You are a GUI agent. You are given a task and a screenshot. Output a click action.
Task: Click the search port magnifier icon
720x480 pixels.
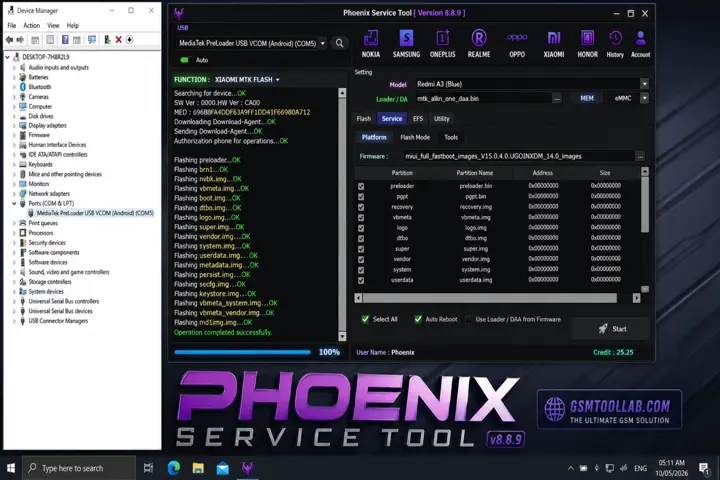coord(339,43)
